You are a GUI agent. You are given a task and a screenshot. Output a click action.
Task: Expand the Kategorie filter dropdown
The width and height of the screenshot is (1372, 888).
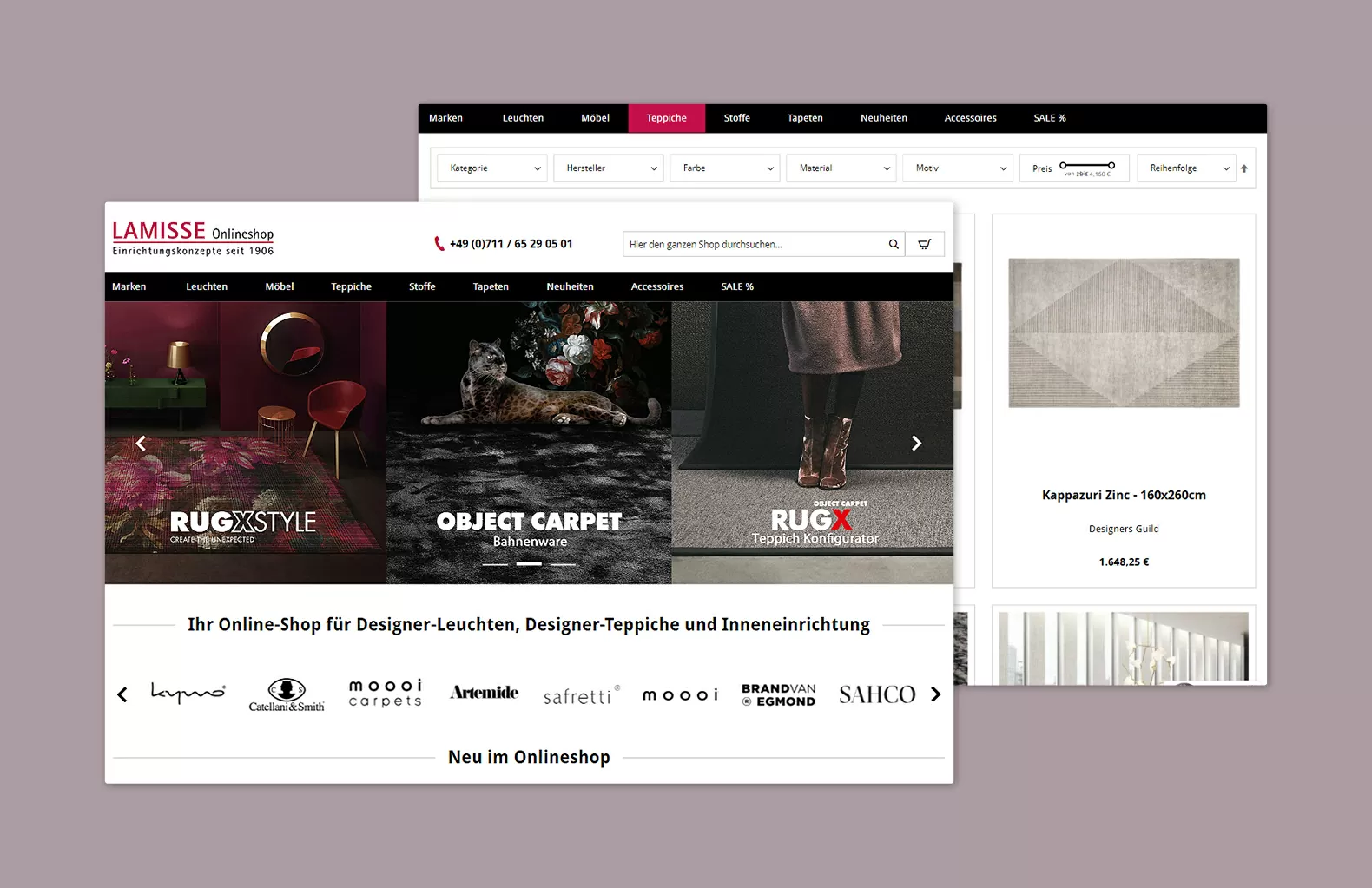(x=491, y=168)
